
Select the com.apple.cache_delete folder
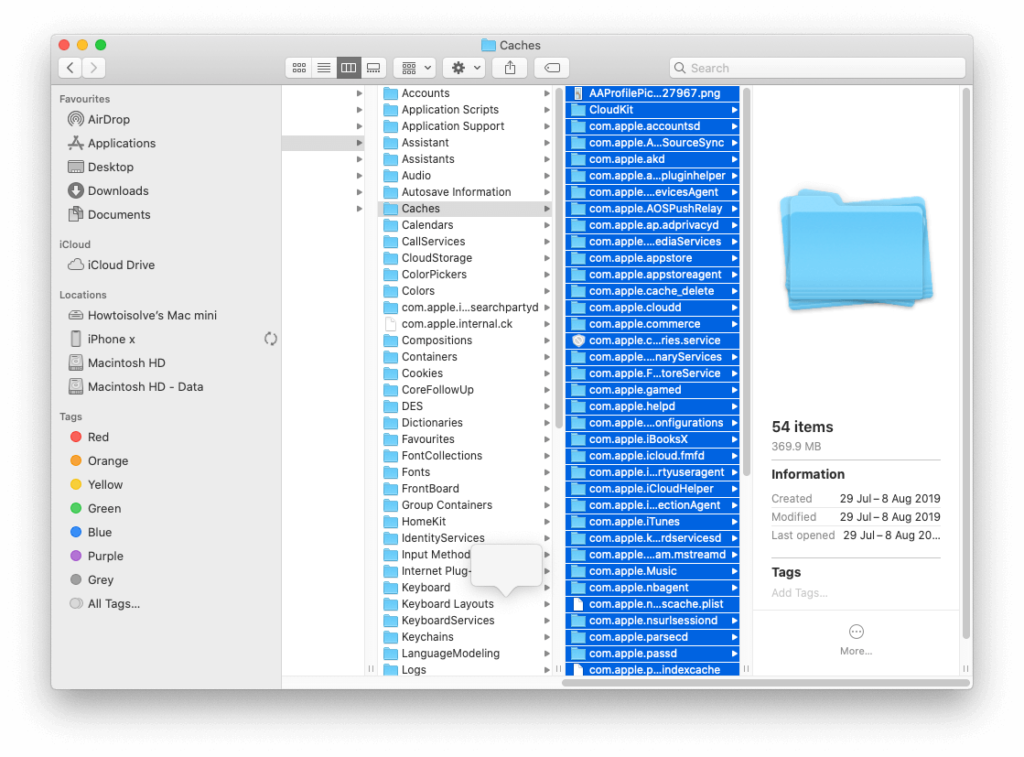pos(652,291)
